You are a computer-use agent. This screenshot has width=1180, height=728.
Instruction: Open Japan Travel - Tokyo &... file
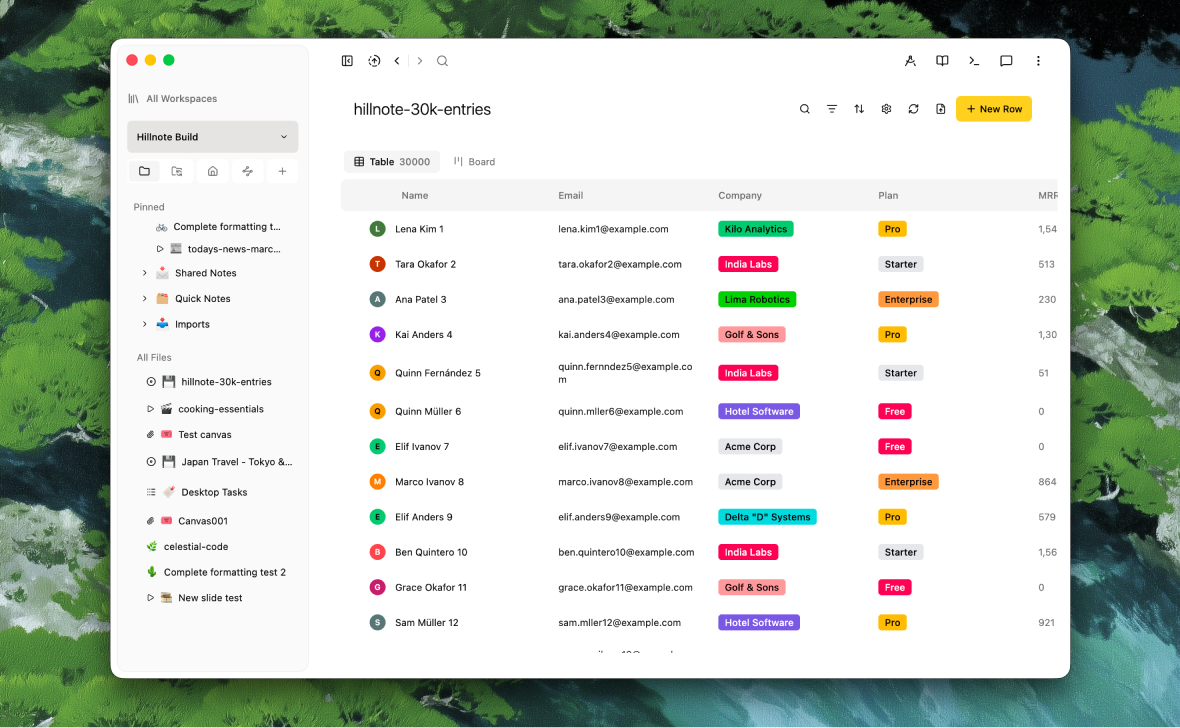pos(237,462)
